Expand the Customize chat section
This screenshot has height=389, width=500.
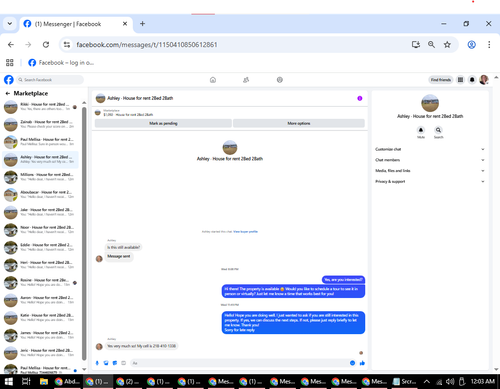coord(430,149)
